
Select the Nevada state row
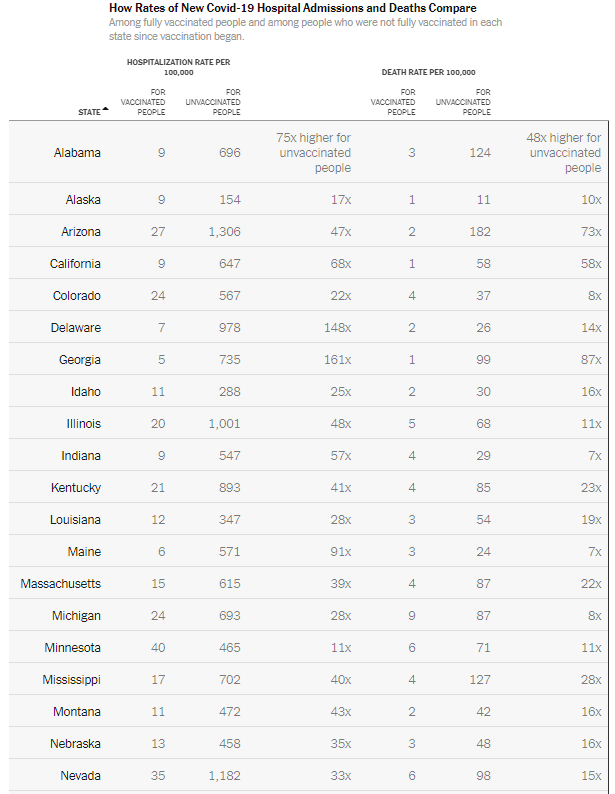tap(308, 775)
